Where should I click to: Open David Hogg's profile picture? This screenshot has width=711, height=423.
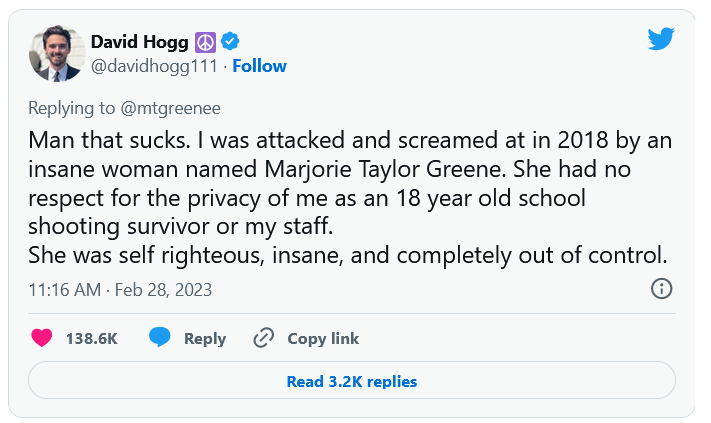(55, 53)
